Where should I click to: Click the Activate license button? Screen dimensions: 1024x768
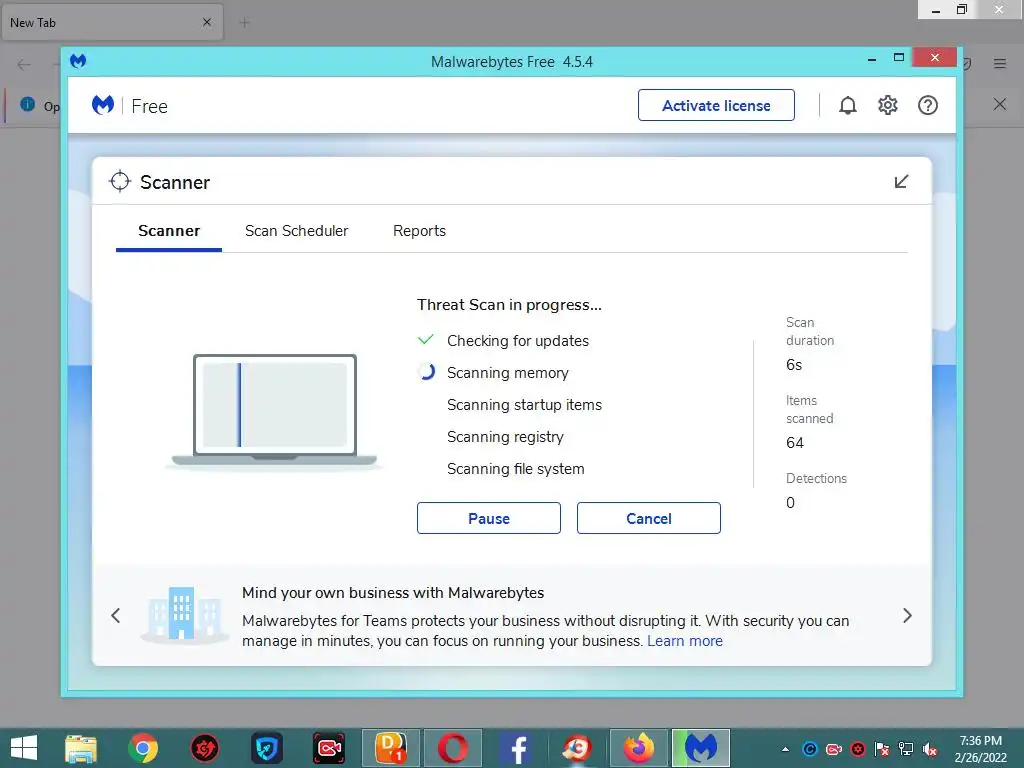[716, 105]
